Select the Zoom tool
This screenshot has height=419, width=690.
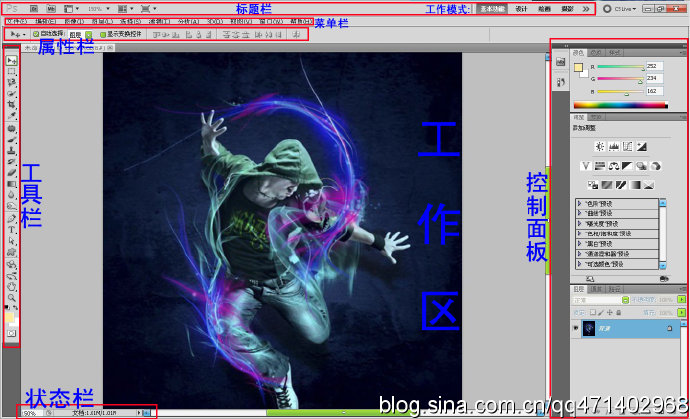tap(11, 298)
